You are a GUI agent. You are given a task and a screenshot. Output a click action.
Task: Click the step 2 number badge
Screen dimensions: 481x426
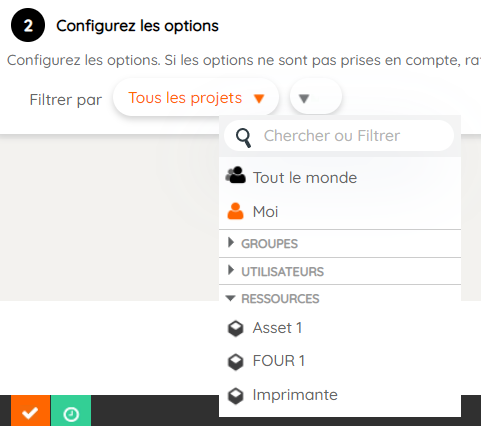(28, 25)
